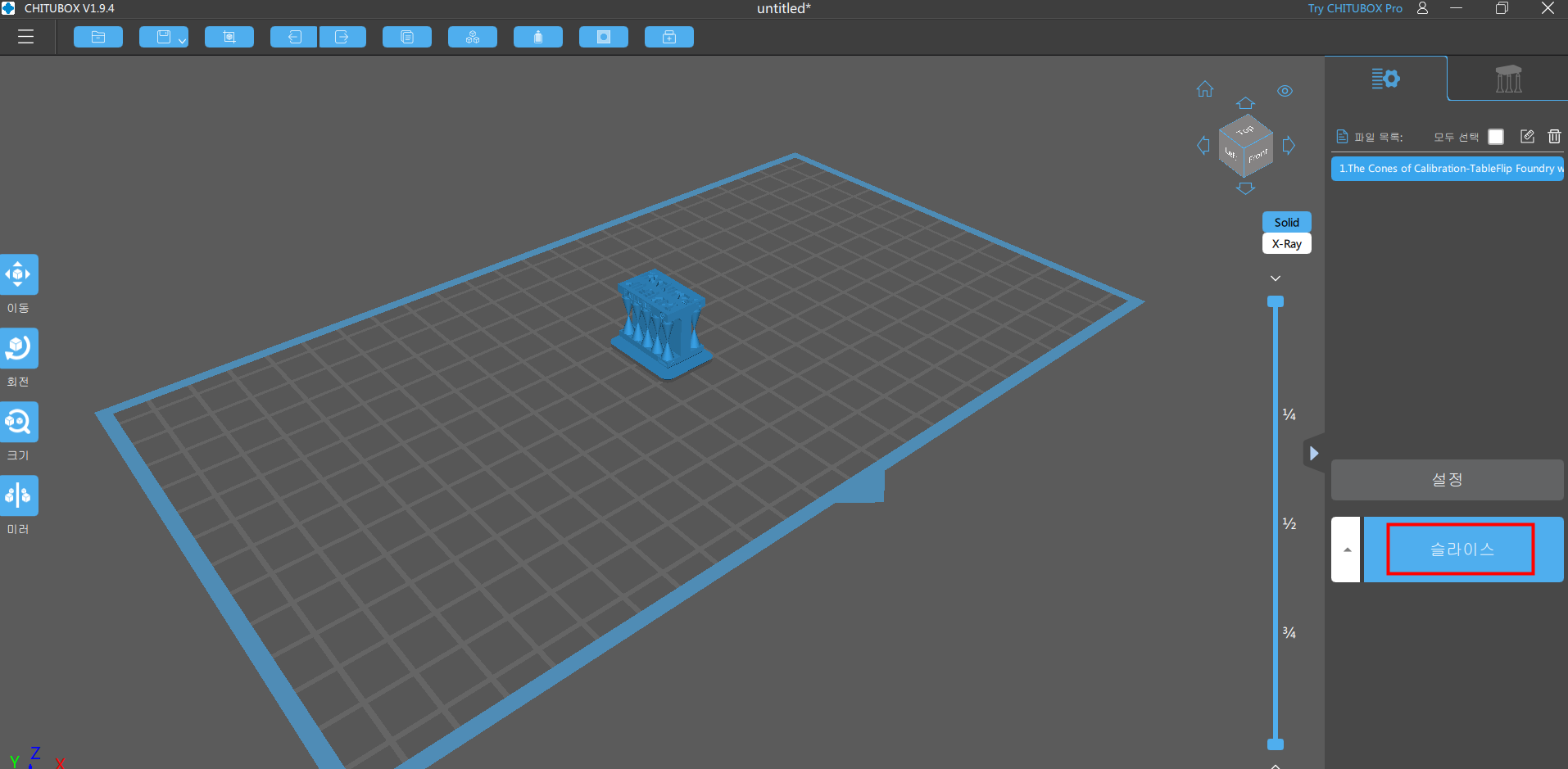Switch to X-Ray view mode
1568x769 pixels.
coord(1287,243)
